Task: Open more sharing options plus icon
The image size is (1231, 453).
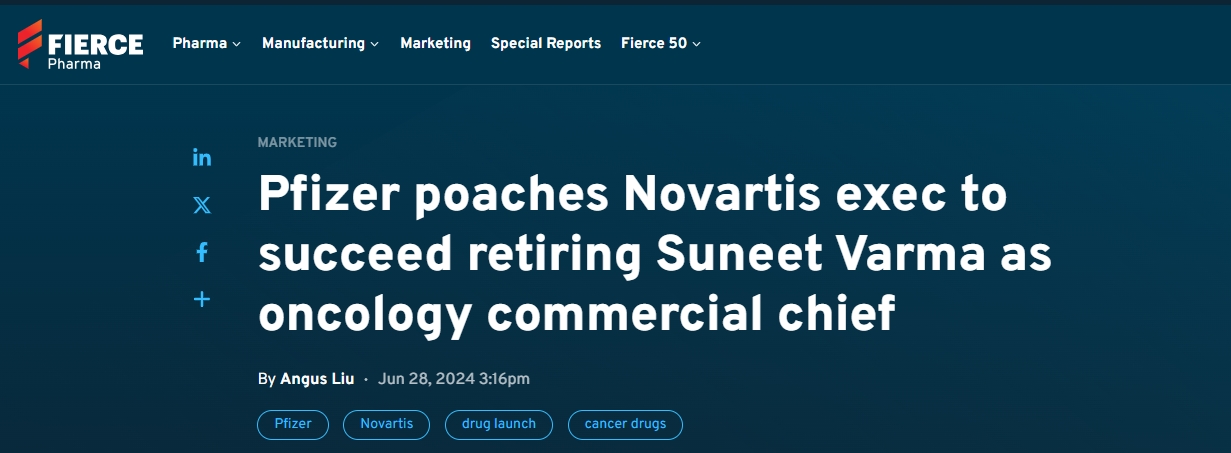Action: (202, 299)
